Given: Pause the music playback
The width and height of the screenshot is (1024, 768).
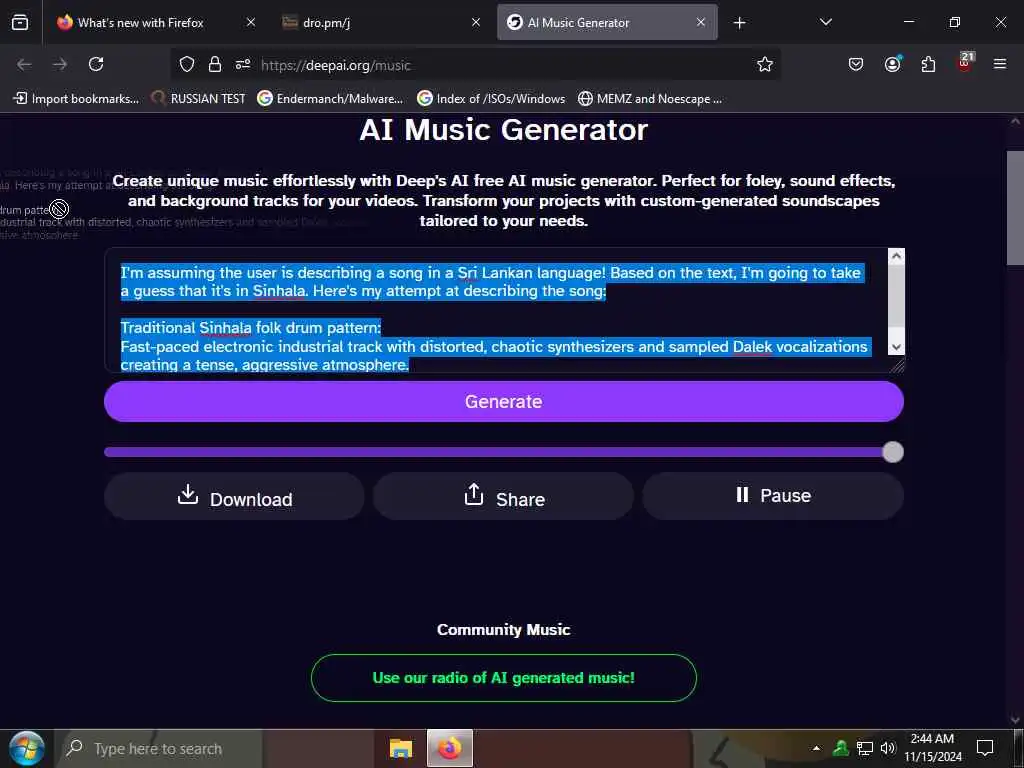Looking at the screenshot, I should coord(773,496).
